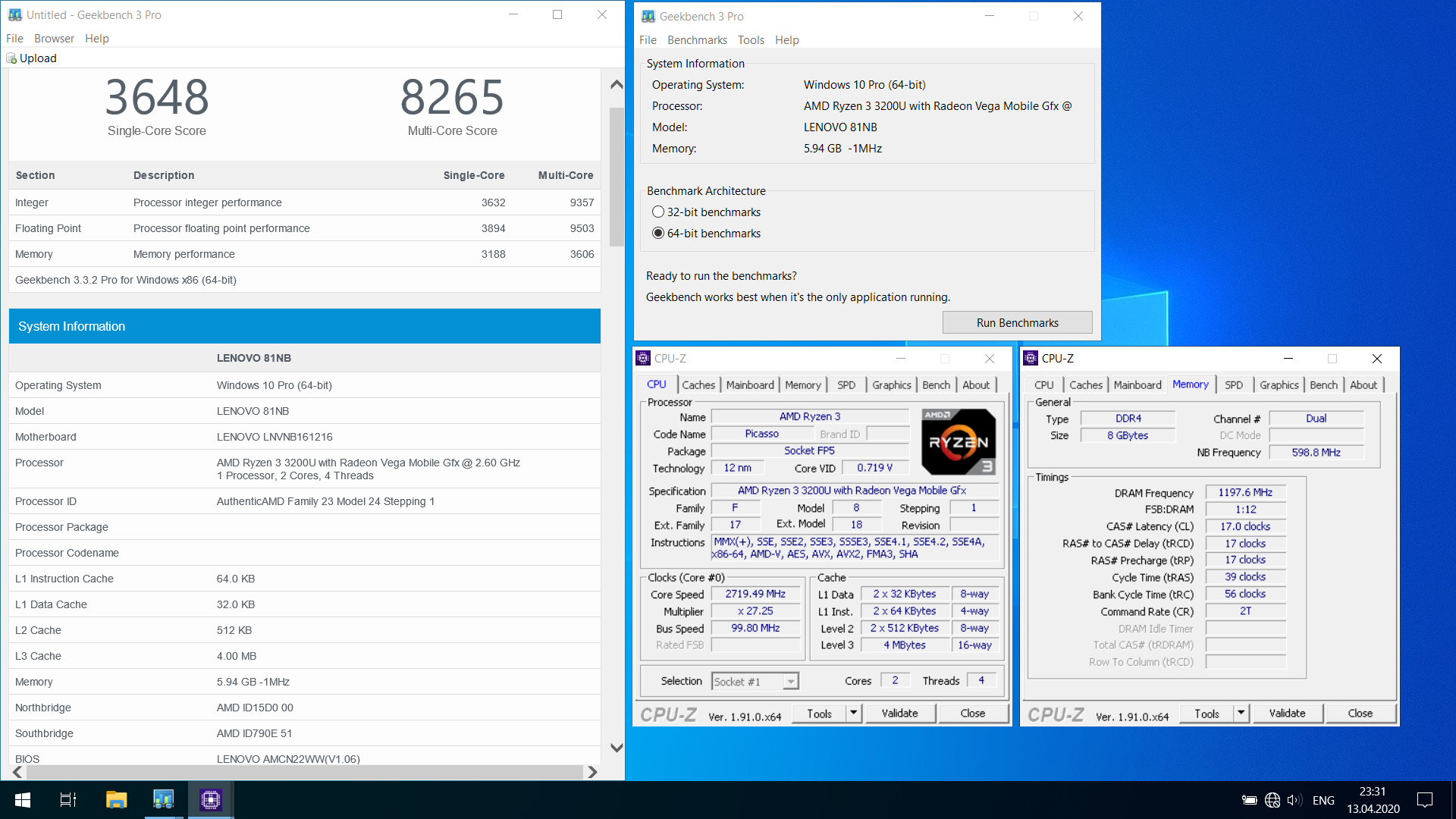This screenshot has height=819, width=1456.
Task: Switch to SPD tab in right CPU-Z
Action: [1234, 385]
